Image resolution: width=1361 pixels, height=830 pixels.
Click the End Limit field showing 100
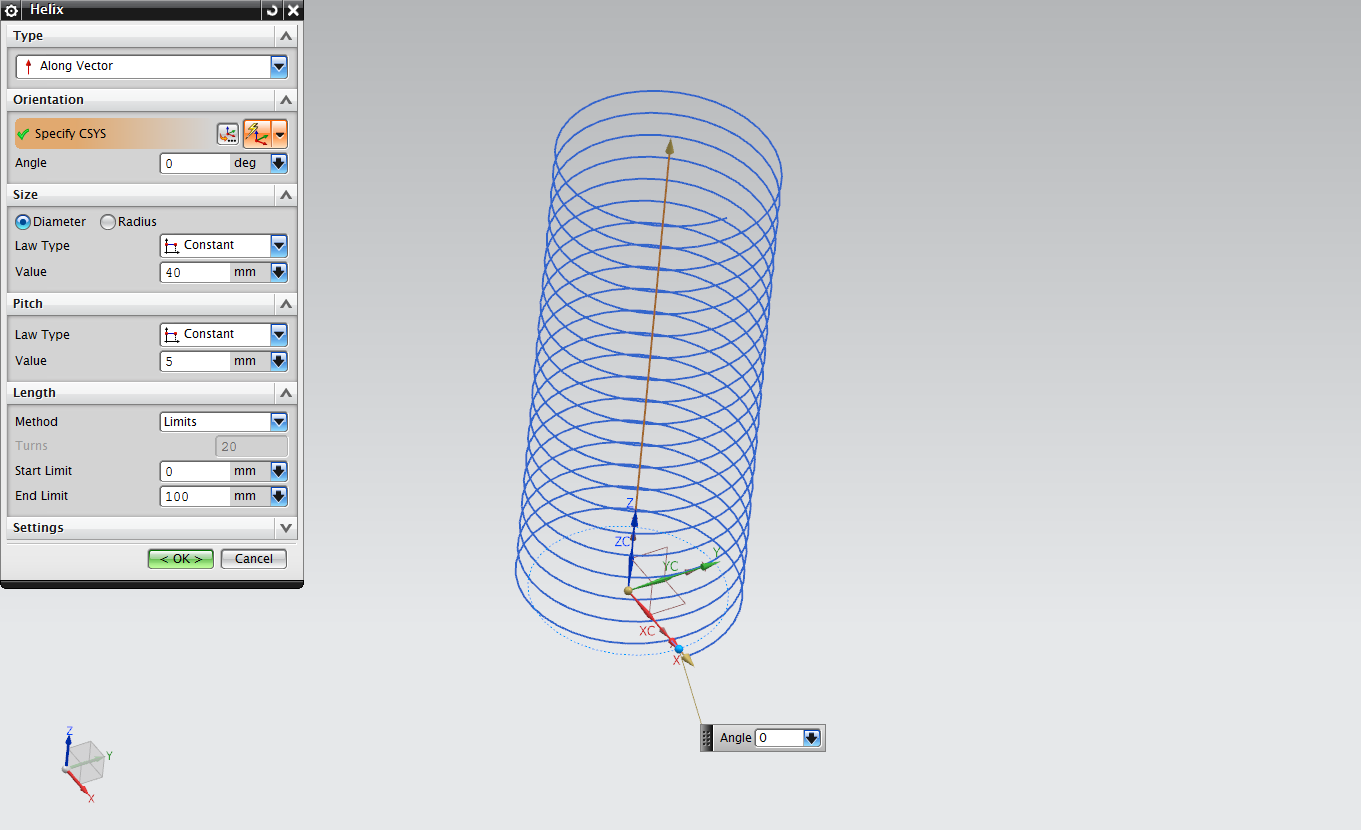[x=195, y=496]
